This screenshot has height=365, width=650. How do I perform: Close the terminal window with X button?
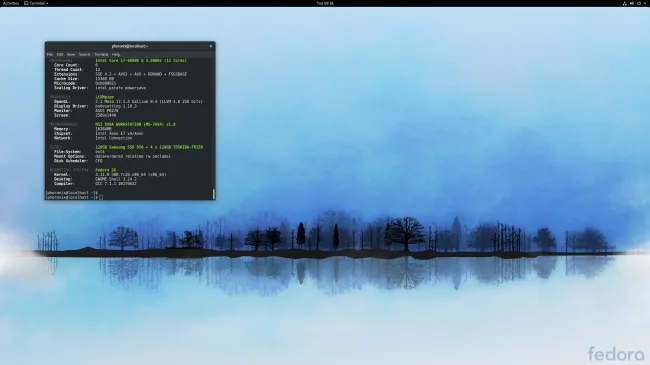211,46
